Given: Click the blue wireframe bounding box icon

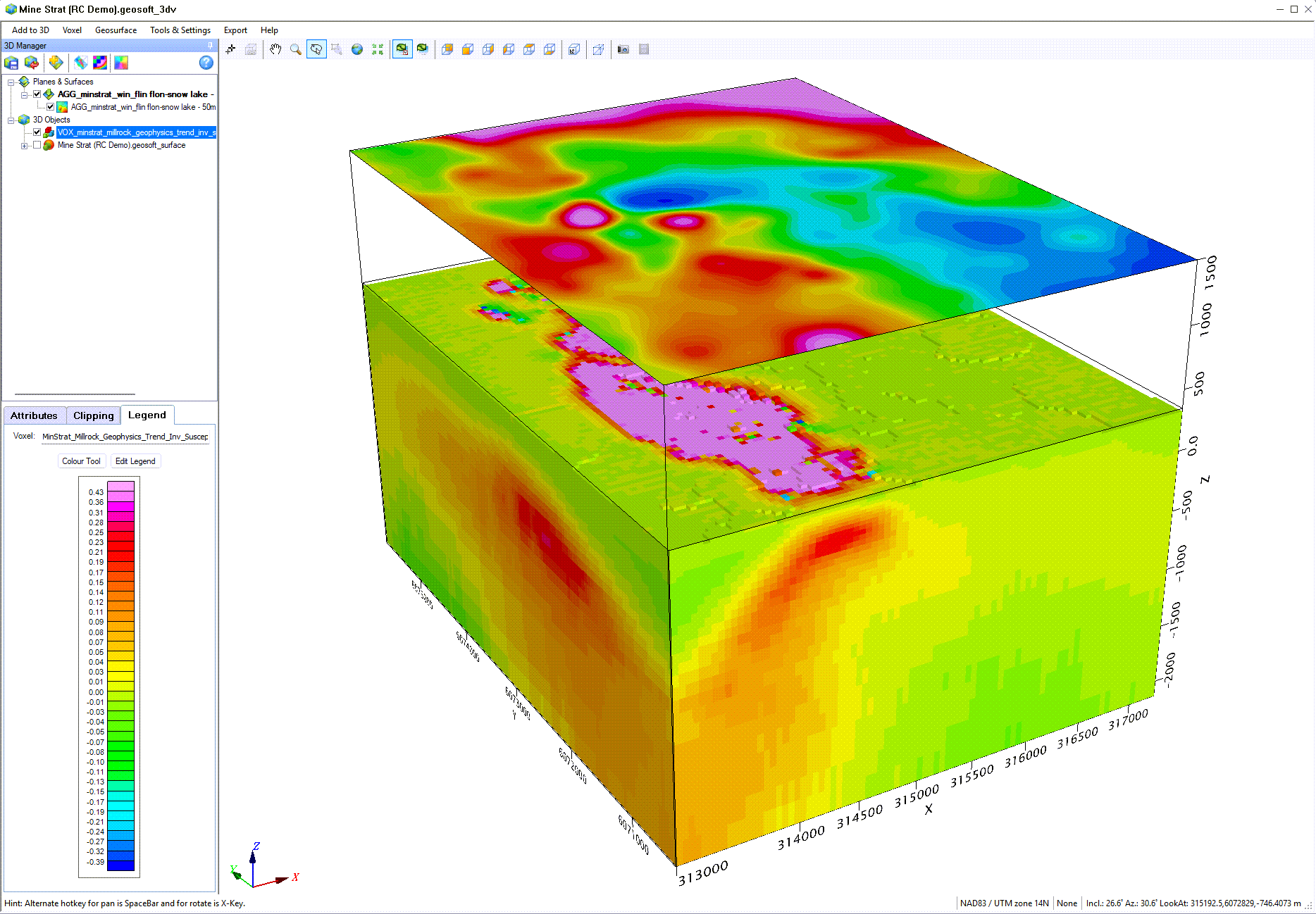Looking at the screenshot, I should click(598, 49).
